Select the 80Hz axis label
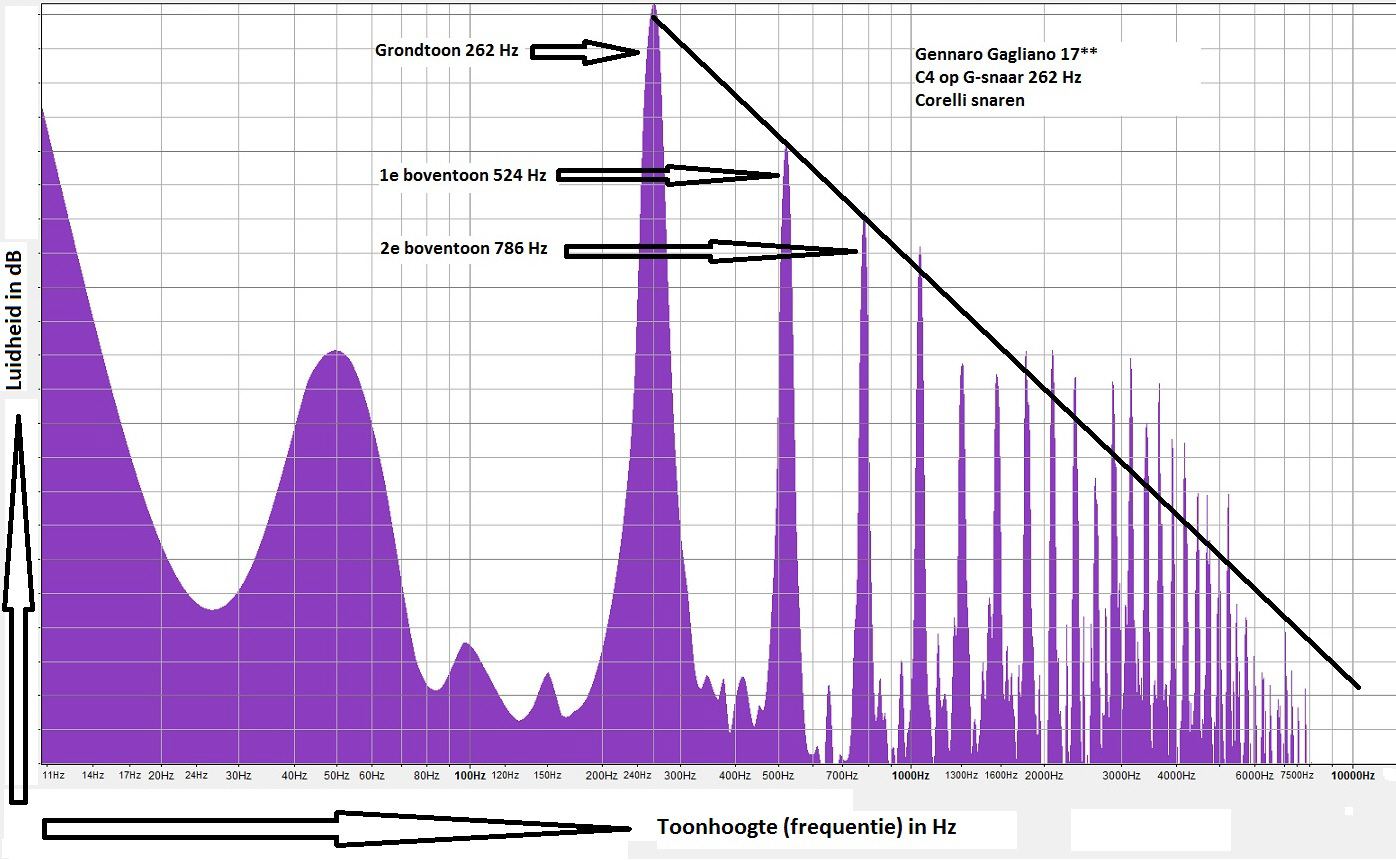This screenshot has width=1396, height=860. click(x=426, y=775)
